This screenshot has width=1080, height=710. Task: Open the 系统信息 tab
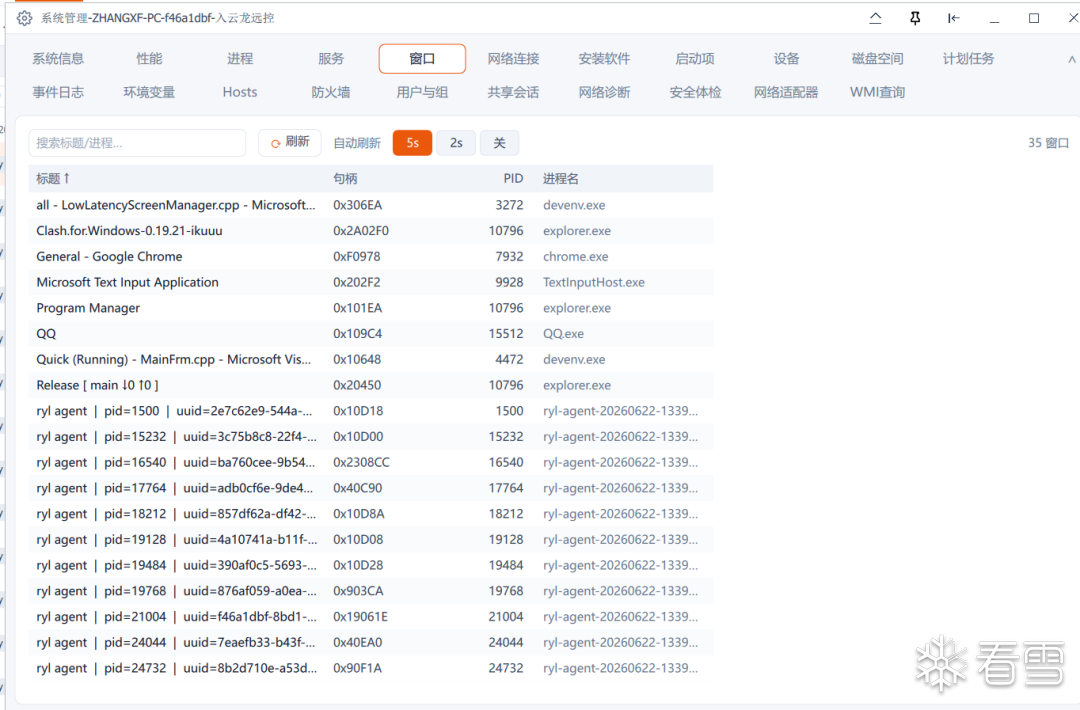[x=58, y=59]
